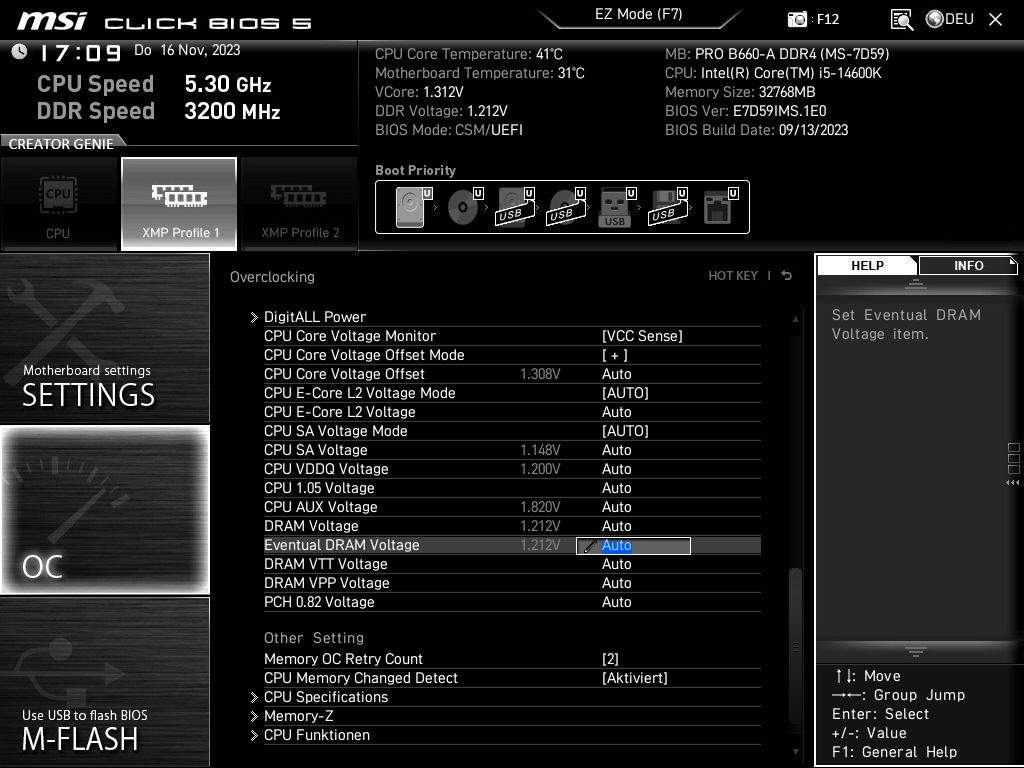
Task: Open CPU Core Voltage Monitor [VCC Sense] dropdown
Action: [x=642, y=336]
